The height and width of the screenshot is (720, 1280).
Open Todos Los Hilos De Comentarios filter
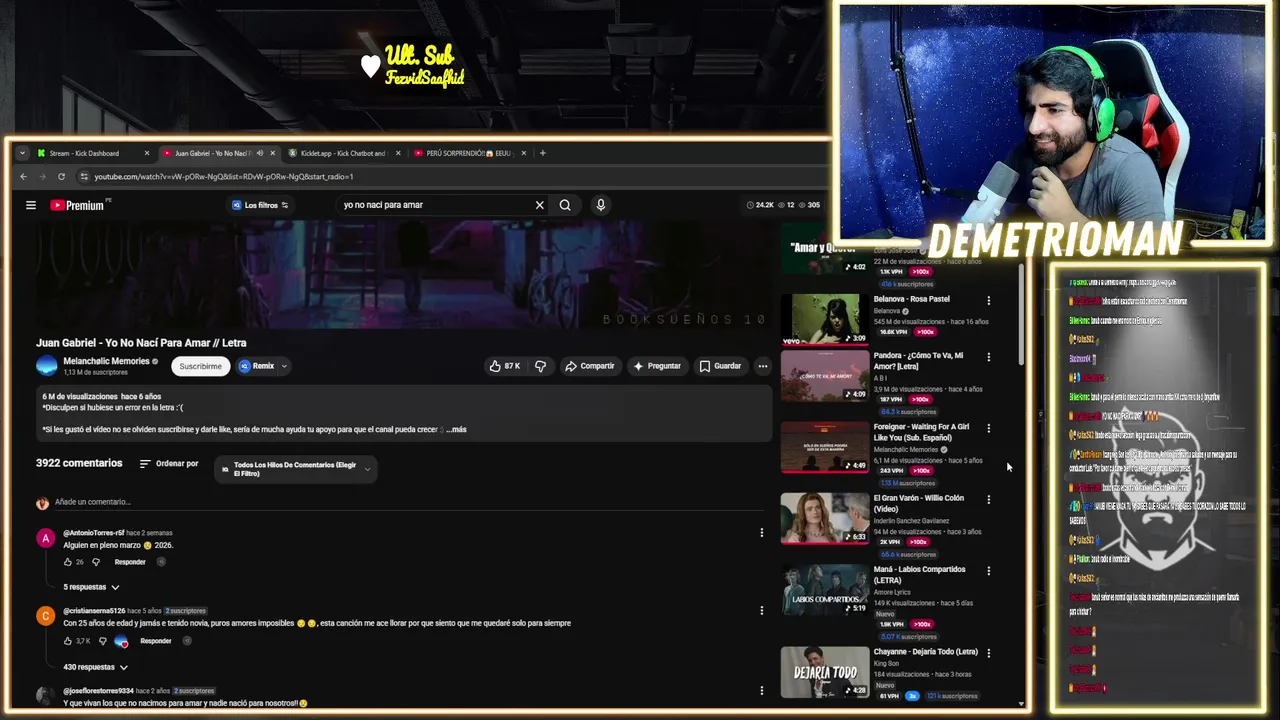pyautogui.click(x=295, y=469)
